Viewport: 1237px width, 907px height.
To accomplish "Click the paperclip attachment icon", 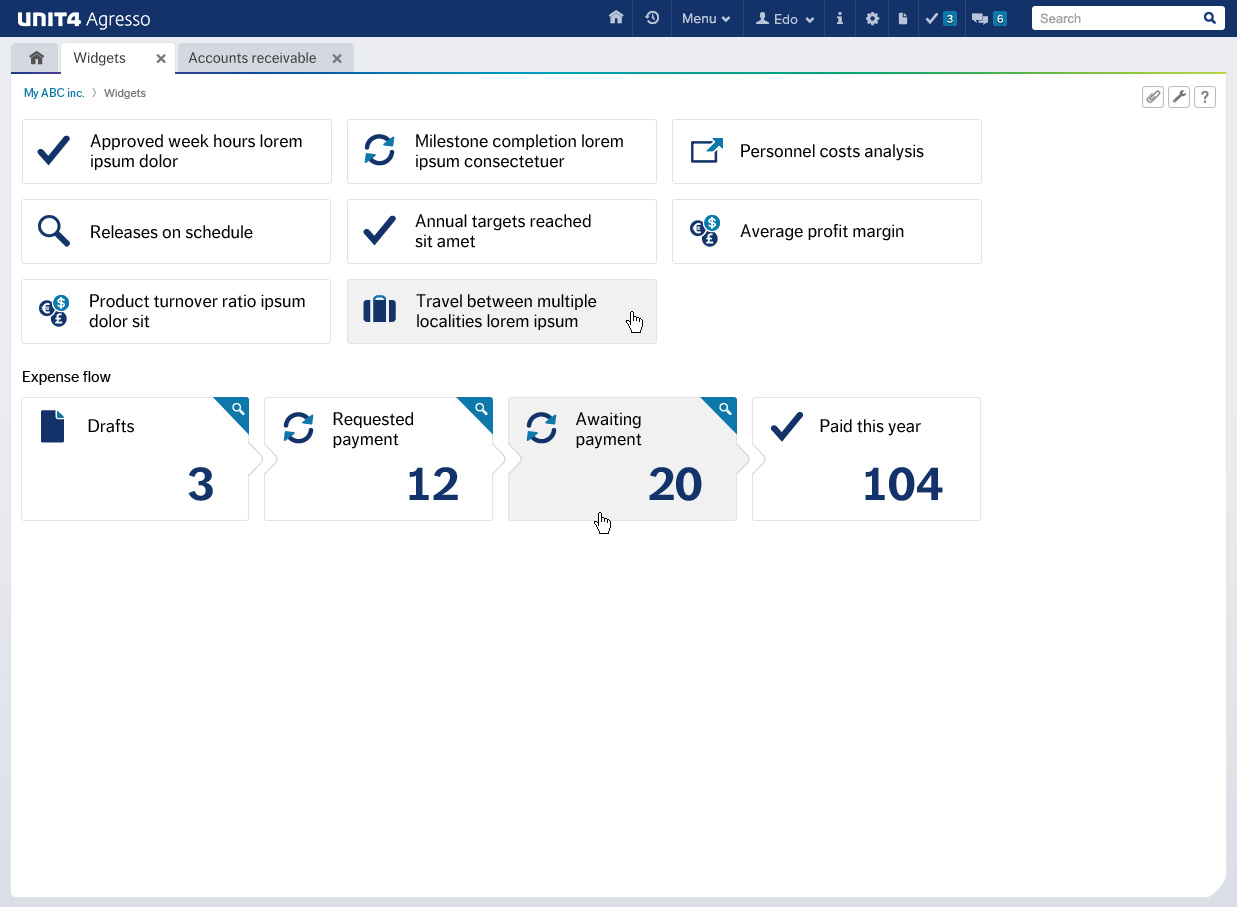I will [x=1153, y=96].
